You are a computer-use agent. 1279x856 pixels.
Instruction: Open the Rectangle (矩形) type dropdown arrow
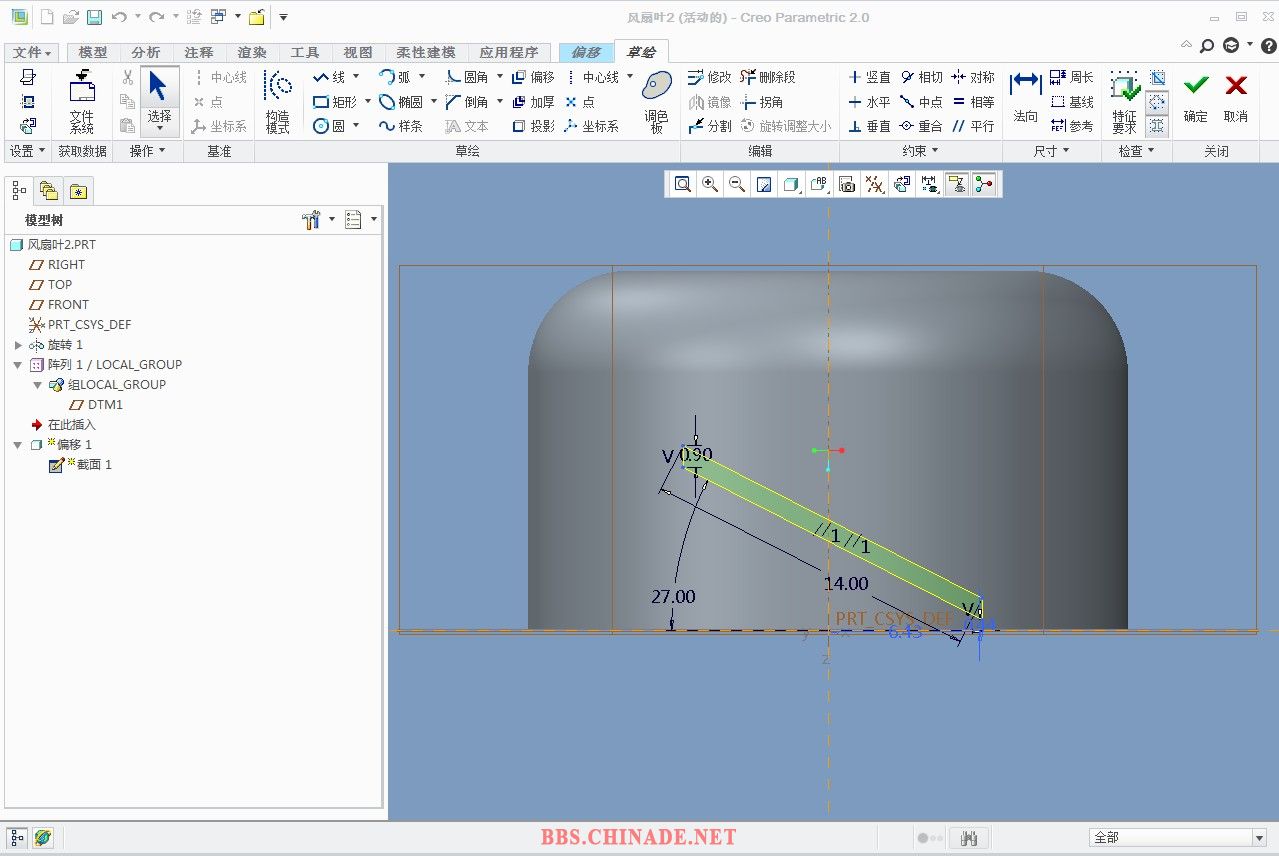pyautogui.click(x=367, y=102)
